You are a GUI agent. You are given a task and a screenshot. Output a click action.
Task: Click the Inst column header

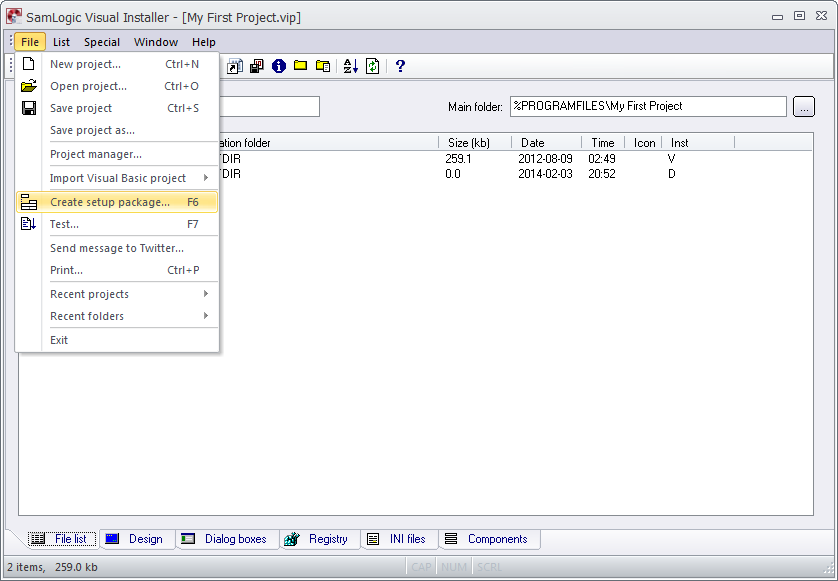coord(698,143)
